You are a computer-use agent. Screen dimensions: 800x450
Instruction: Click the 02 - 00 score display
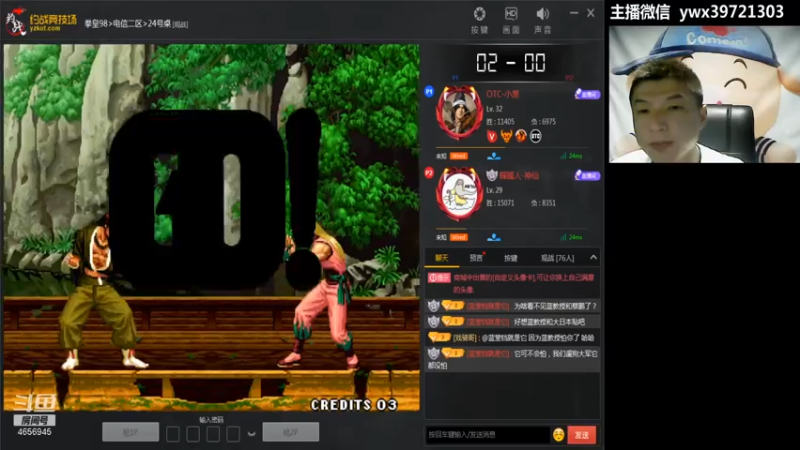click(511, 63)
